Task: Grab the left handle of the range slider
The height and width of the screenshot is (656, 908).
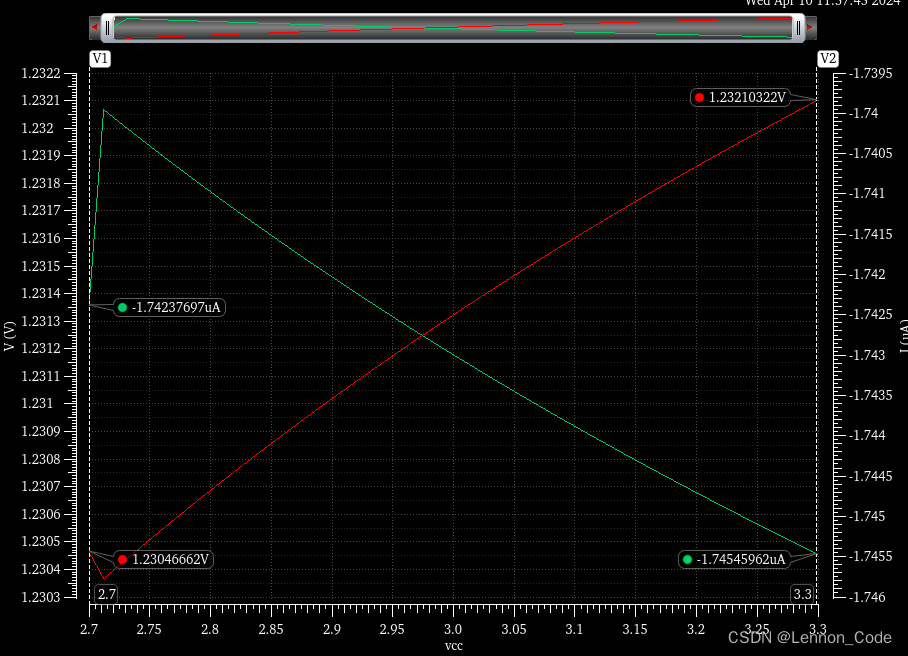Action: (107, 28)
